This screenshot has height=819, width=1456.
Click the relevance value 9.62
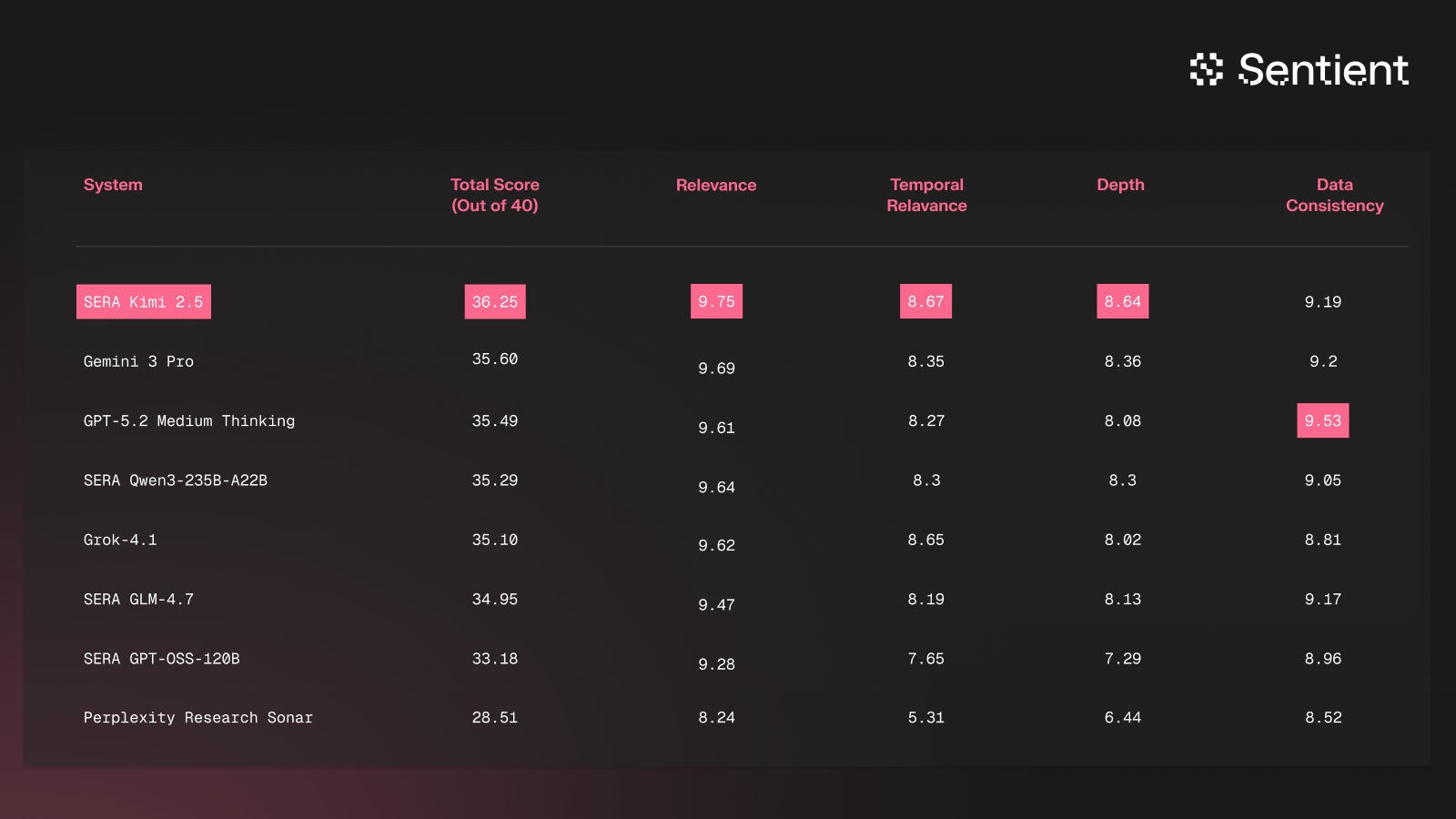(x=716, y=546)
